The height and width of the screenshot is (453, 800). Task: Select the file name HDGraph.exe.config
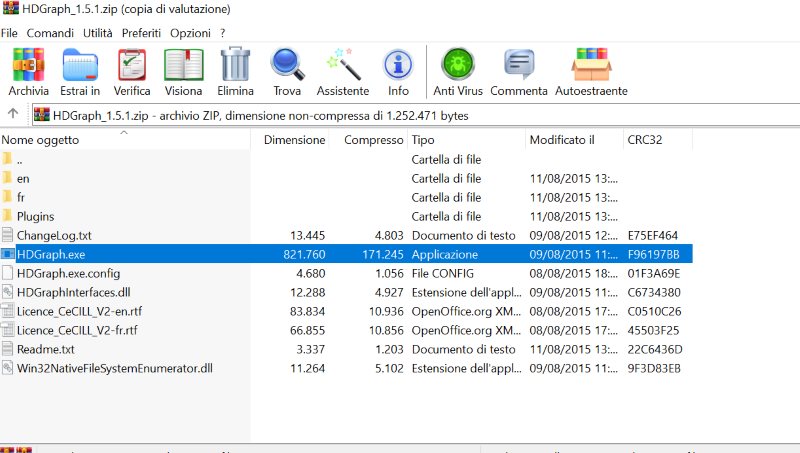point(68,273)
